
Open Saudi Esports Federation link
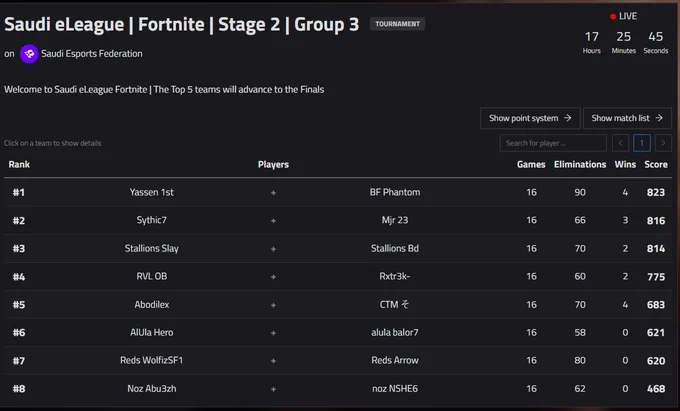[92, 54]
